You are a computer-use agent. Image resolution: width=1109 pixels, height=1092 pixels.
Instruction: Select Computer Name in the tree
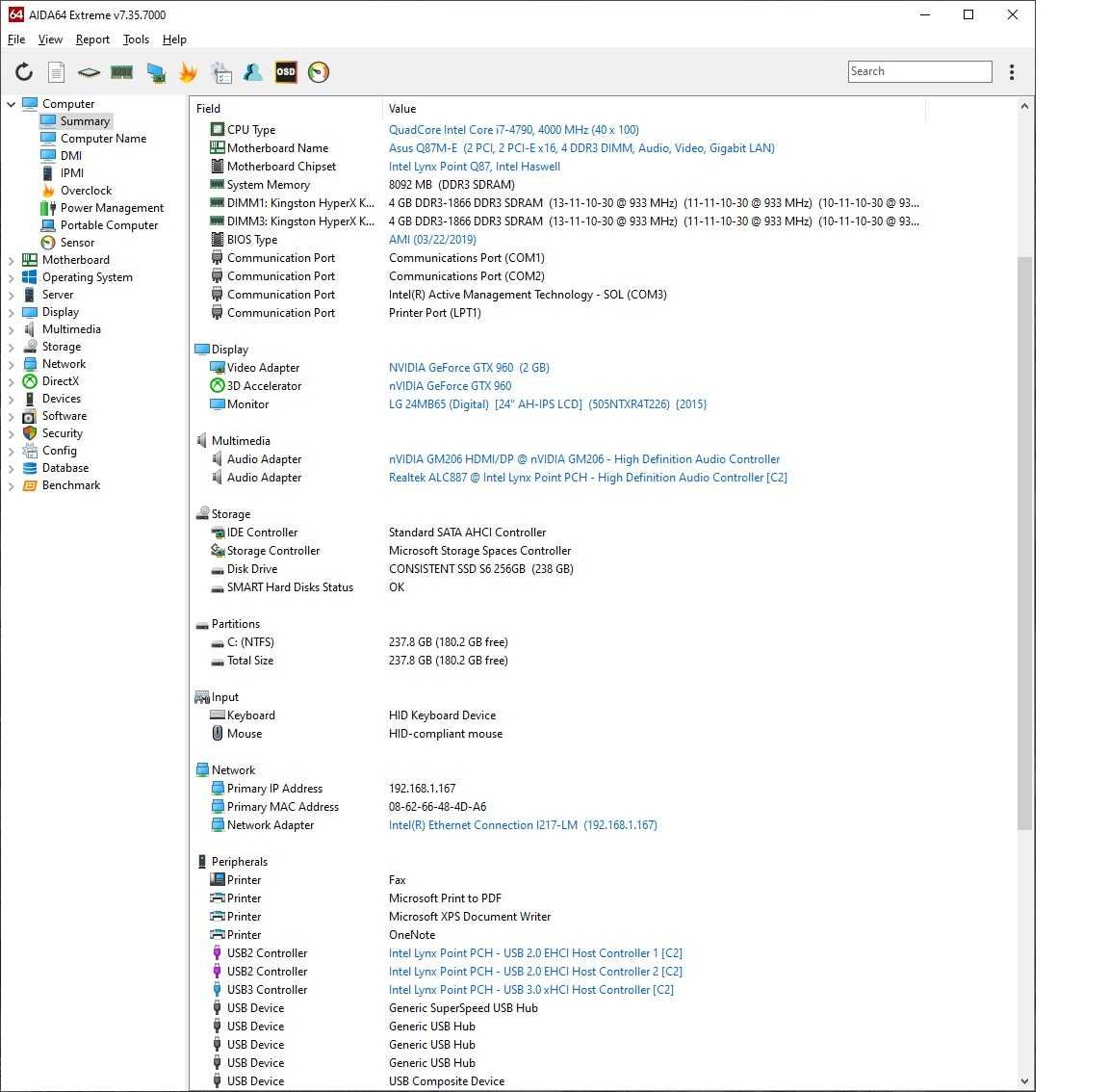coord(103,139)
